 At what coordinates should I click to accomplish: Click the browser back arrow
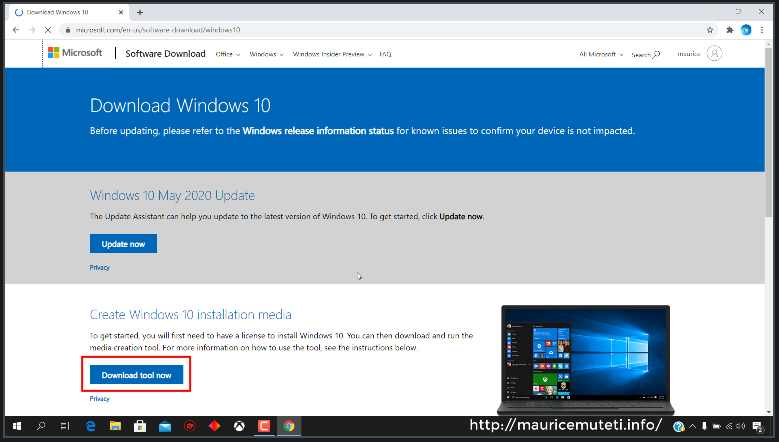pyautogui.click(x=16, y=30)
